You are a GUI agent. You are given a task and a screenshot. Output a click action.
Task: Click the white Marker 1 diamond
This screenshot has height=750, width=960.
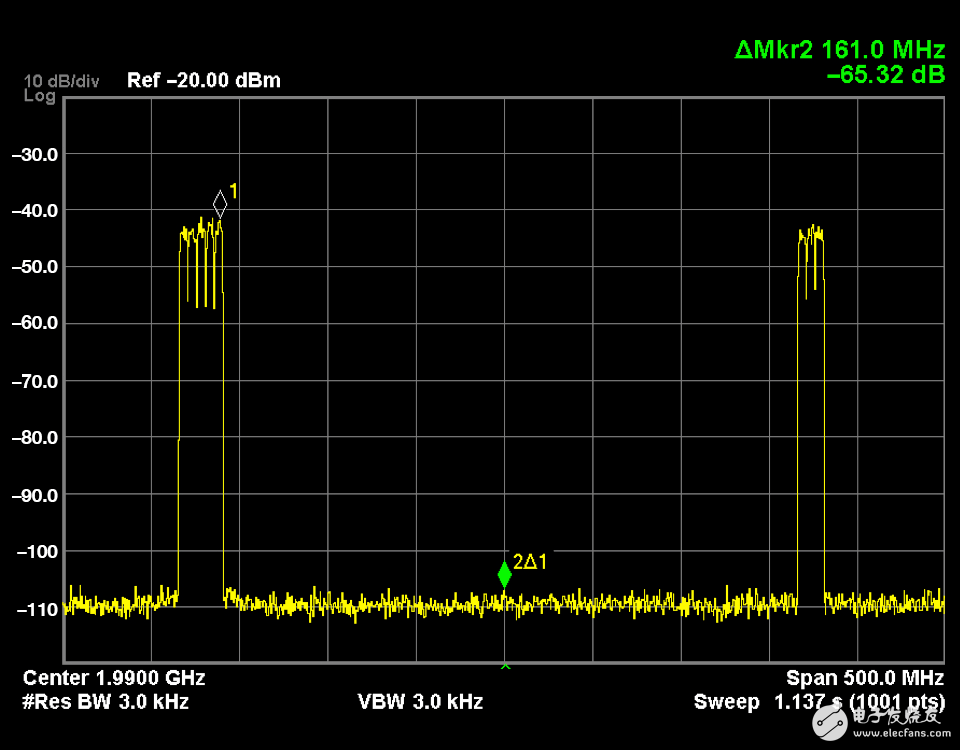pos(220,203)
